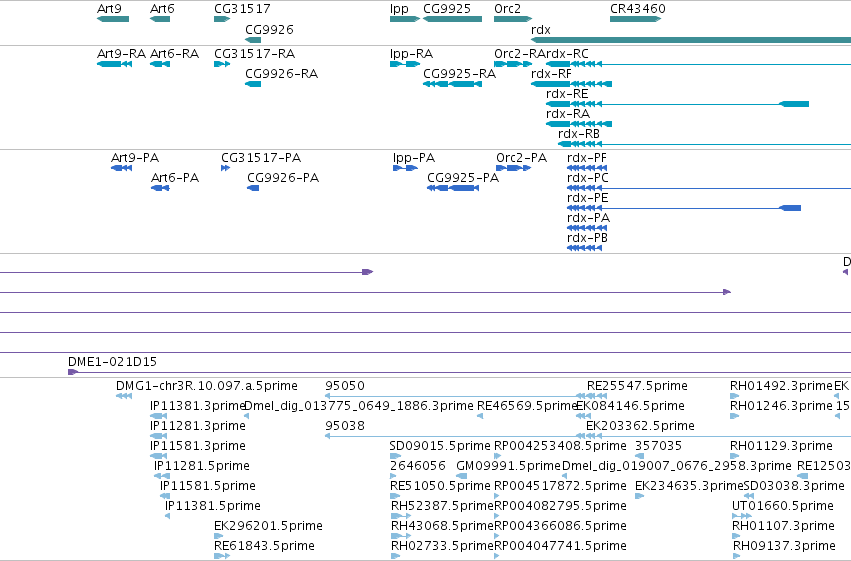Select the Art9 gene label
Screen dimensions: 851x561
(109, 9)
